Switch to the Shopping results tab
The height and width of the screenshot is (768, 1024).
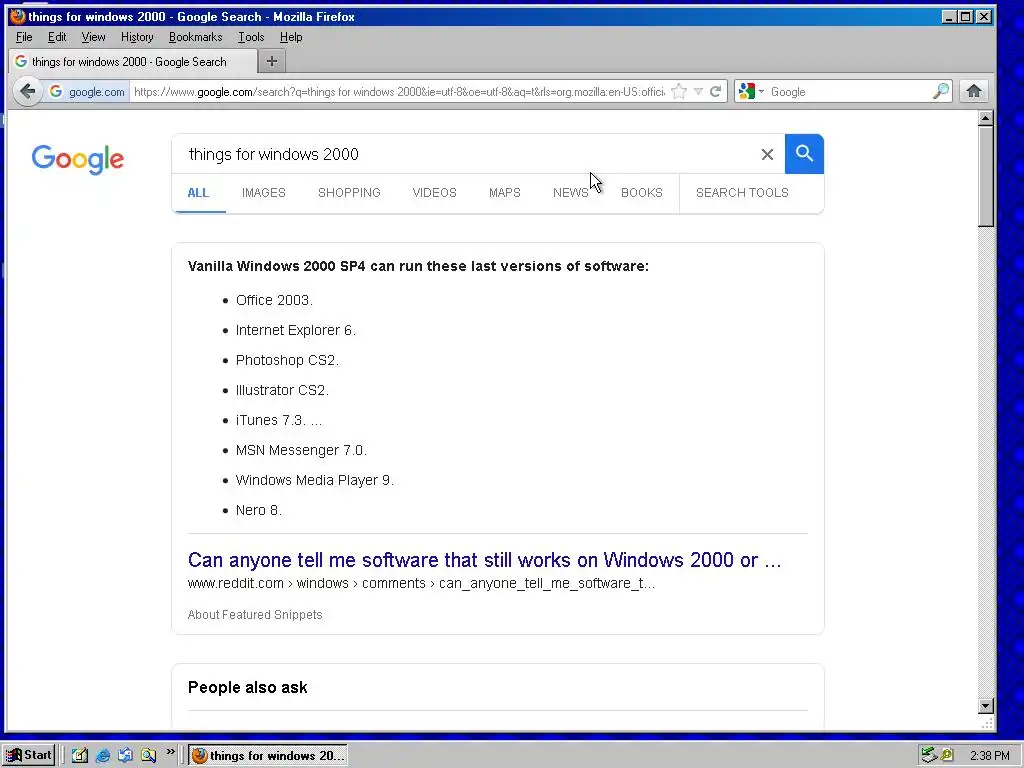349,193
